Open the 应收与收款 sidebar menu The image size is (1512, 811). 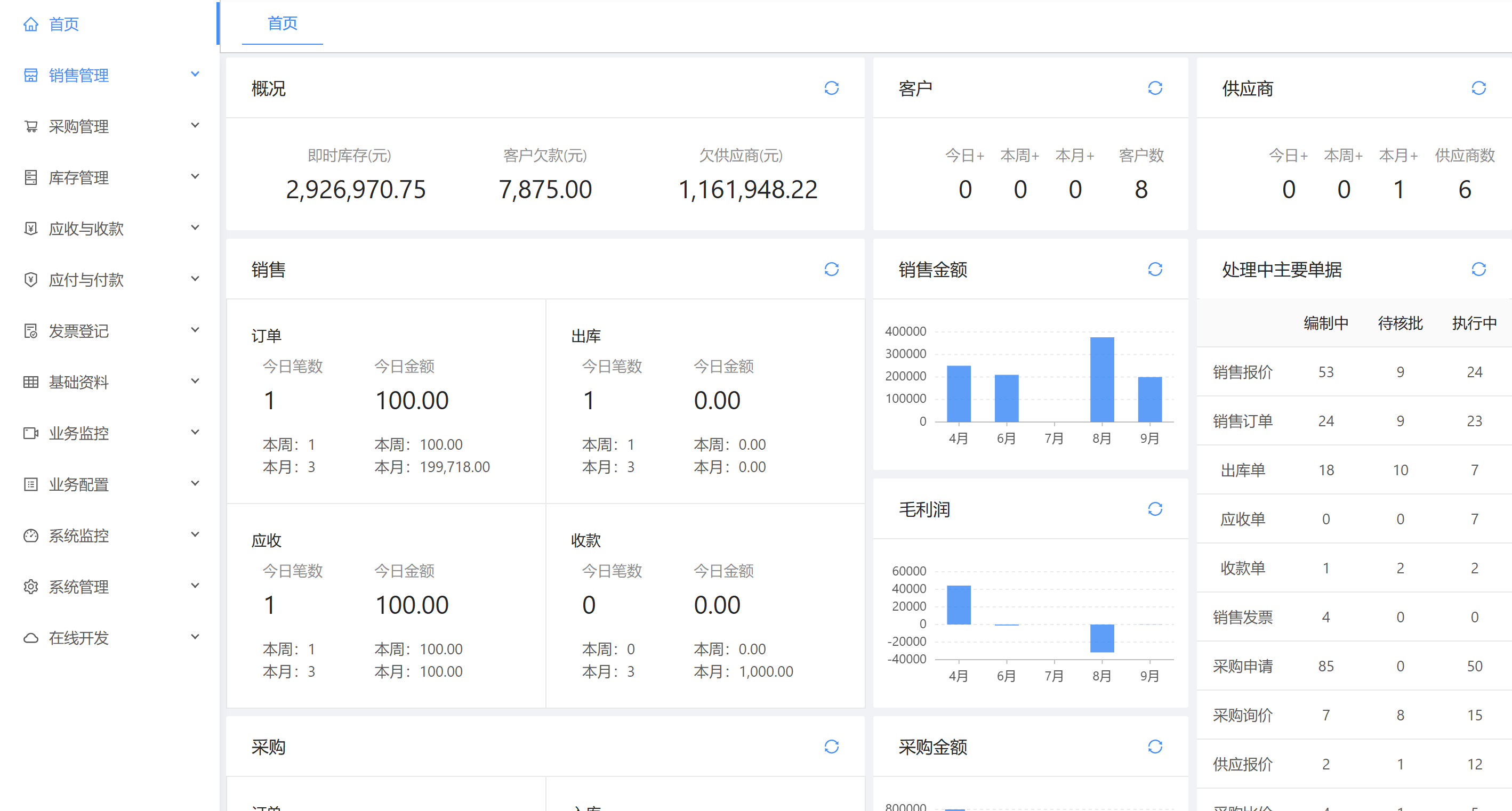coord(110,228)
